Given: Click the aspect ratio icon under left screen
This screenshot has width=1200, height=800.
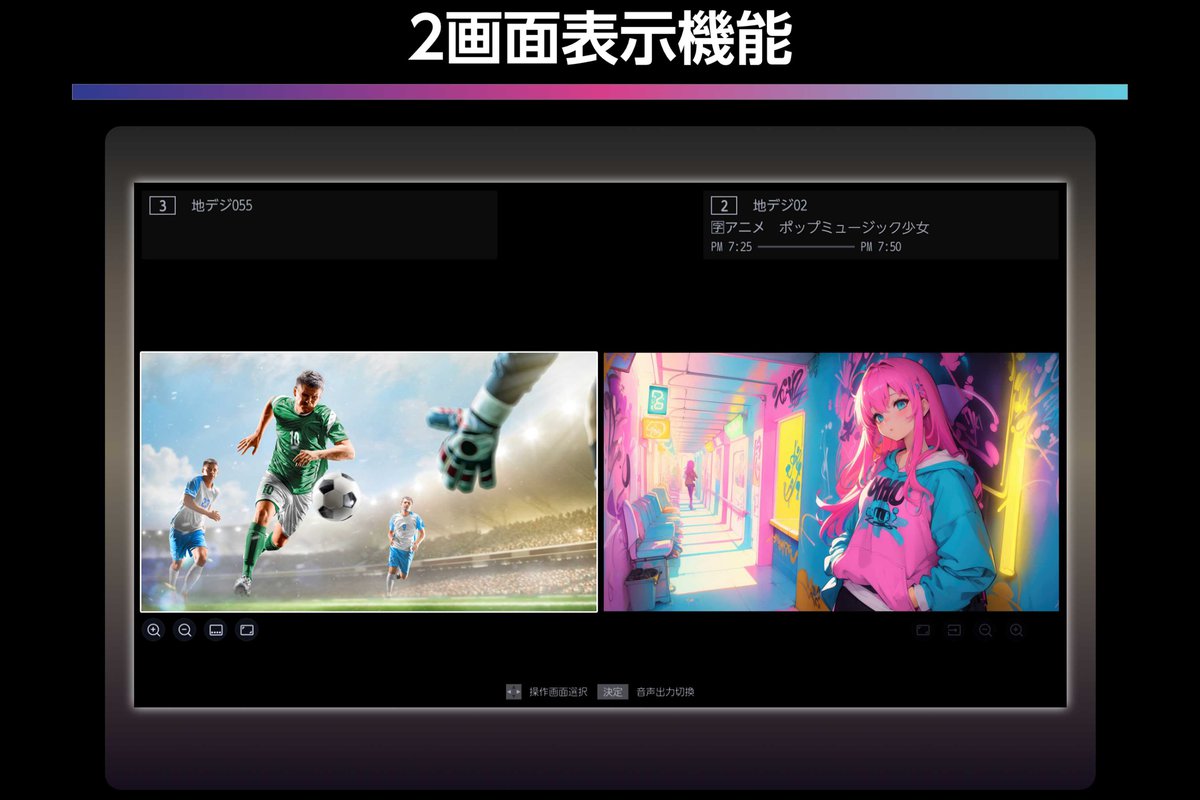Looking at the screenshot, I should coord(246,631).
